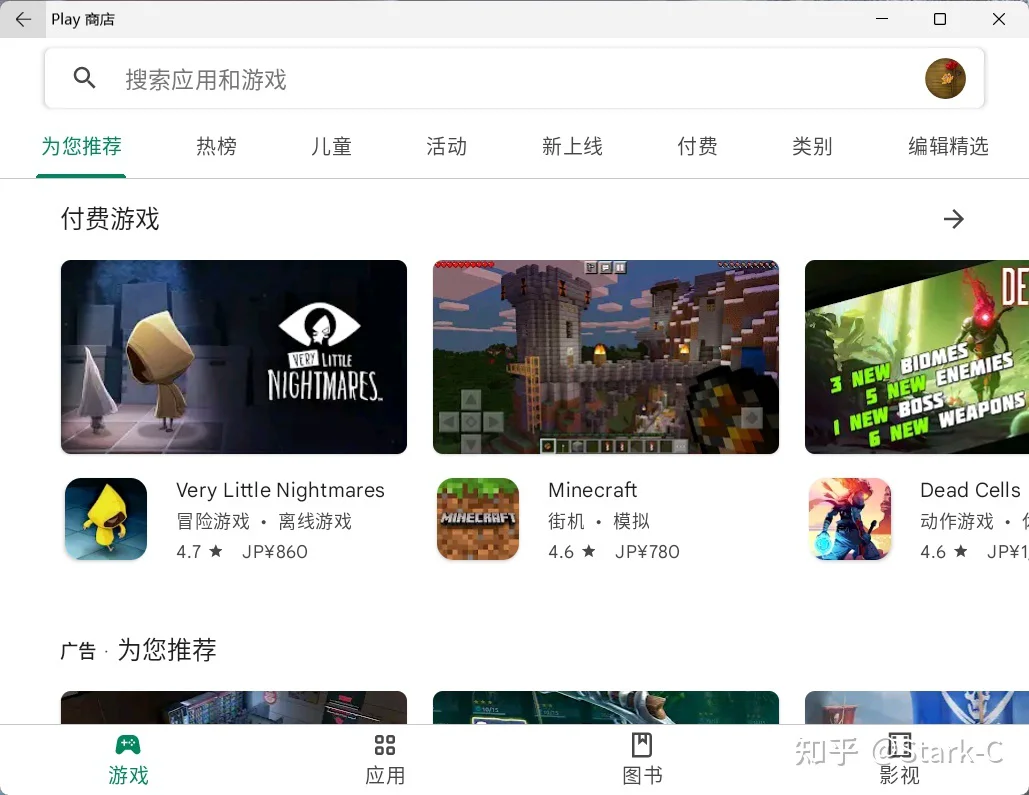Open the Dead Cells app icon
Viewport: 1029px width, 795px height.
point(850,519)
